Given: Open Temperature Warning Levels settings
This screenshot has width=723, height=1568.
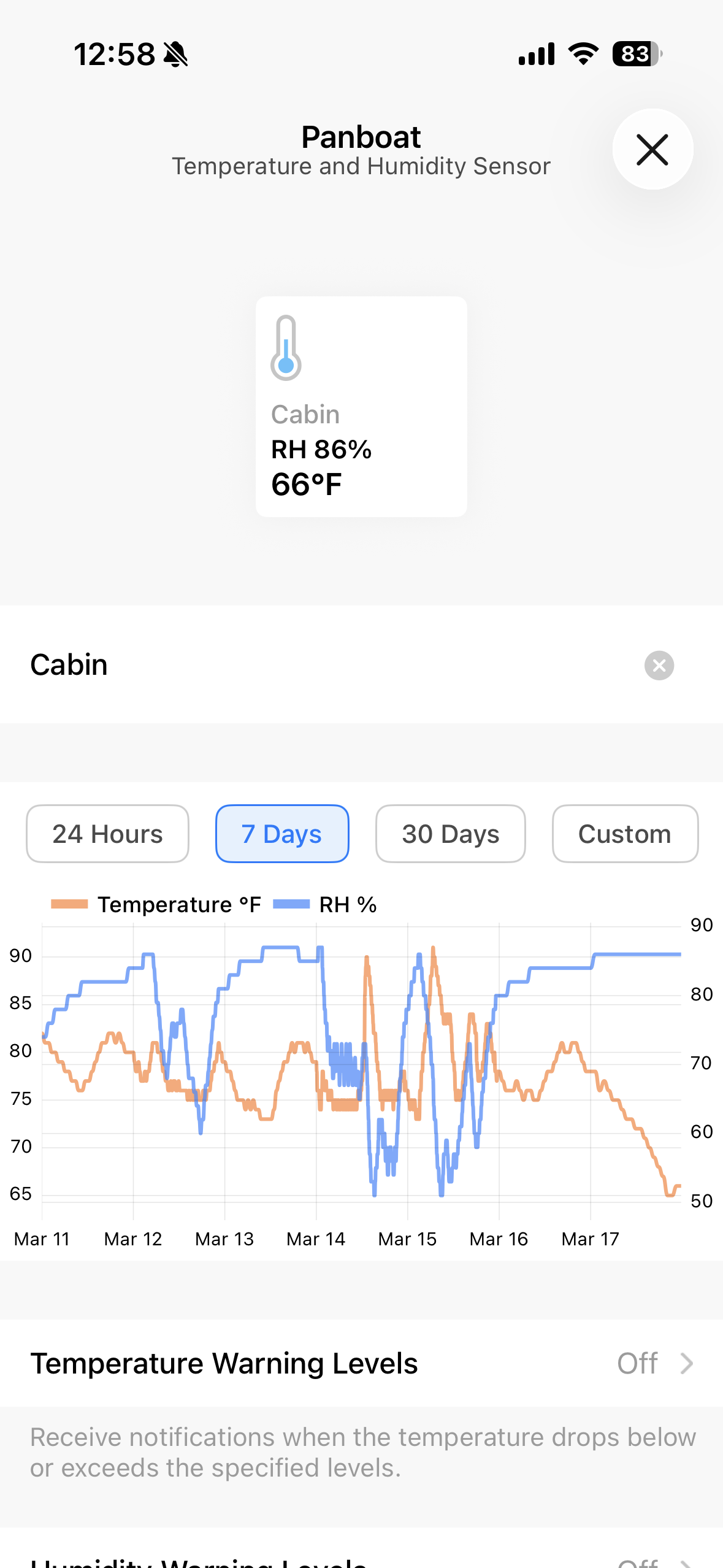Looking at the screenshot, I should tap(224, 1363).
